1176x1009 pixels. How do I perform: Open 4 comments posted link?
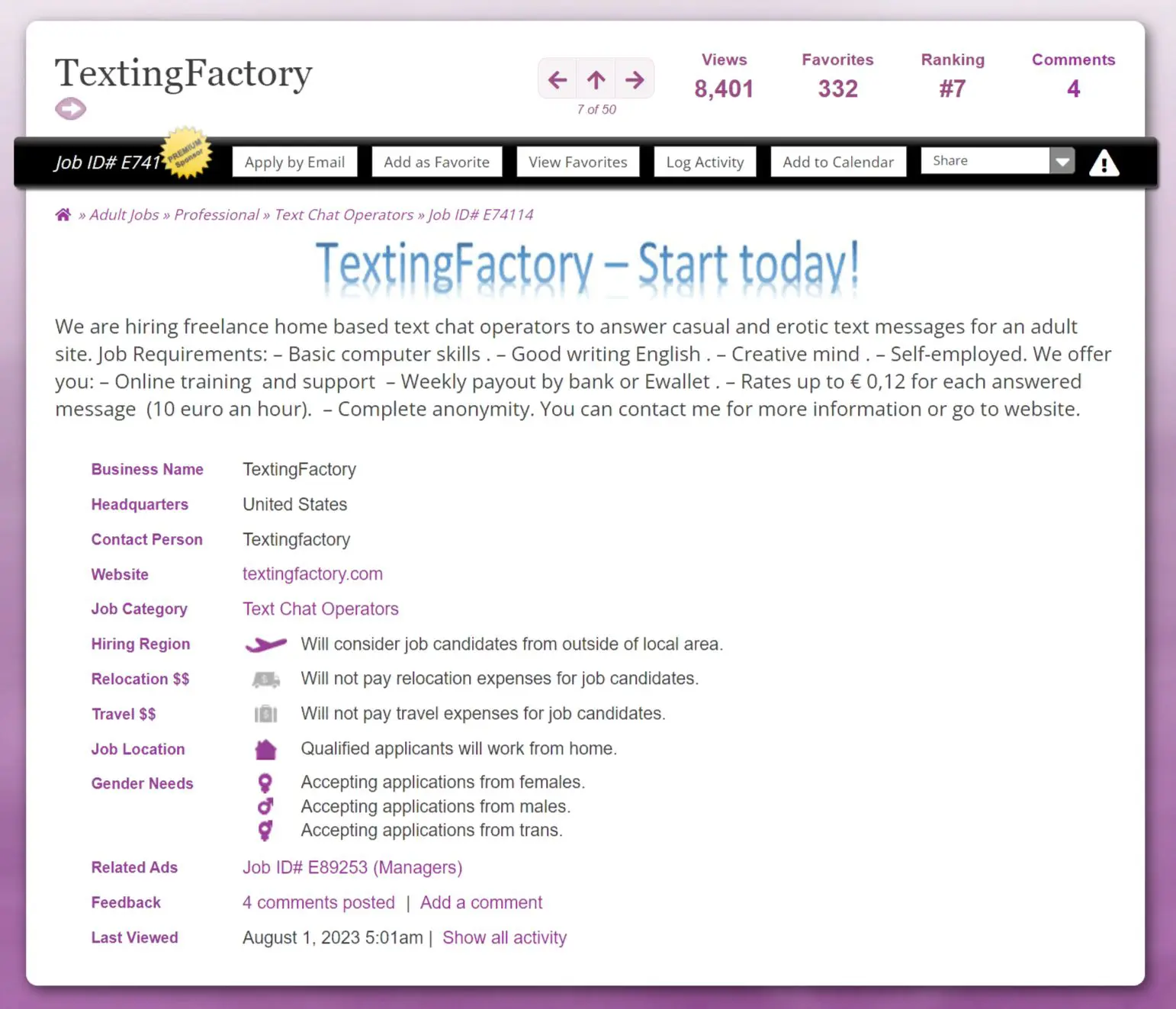319,902
